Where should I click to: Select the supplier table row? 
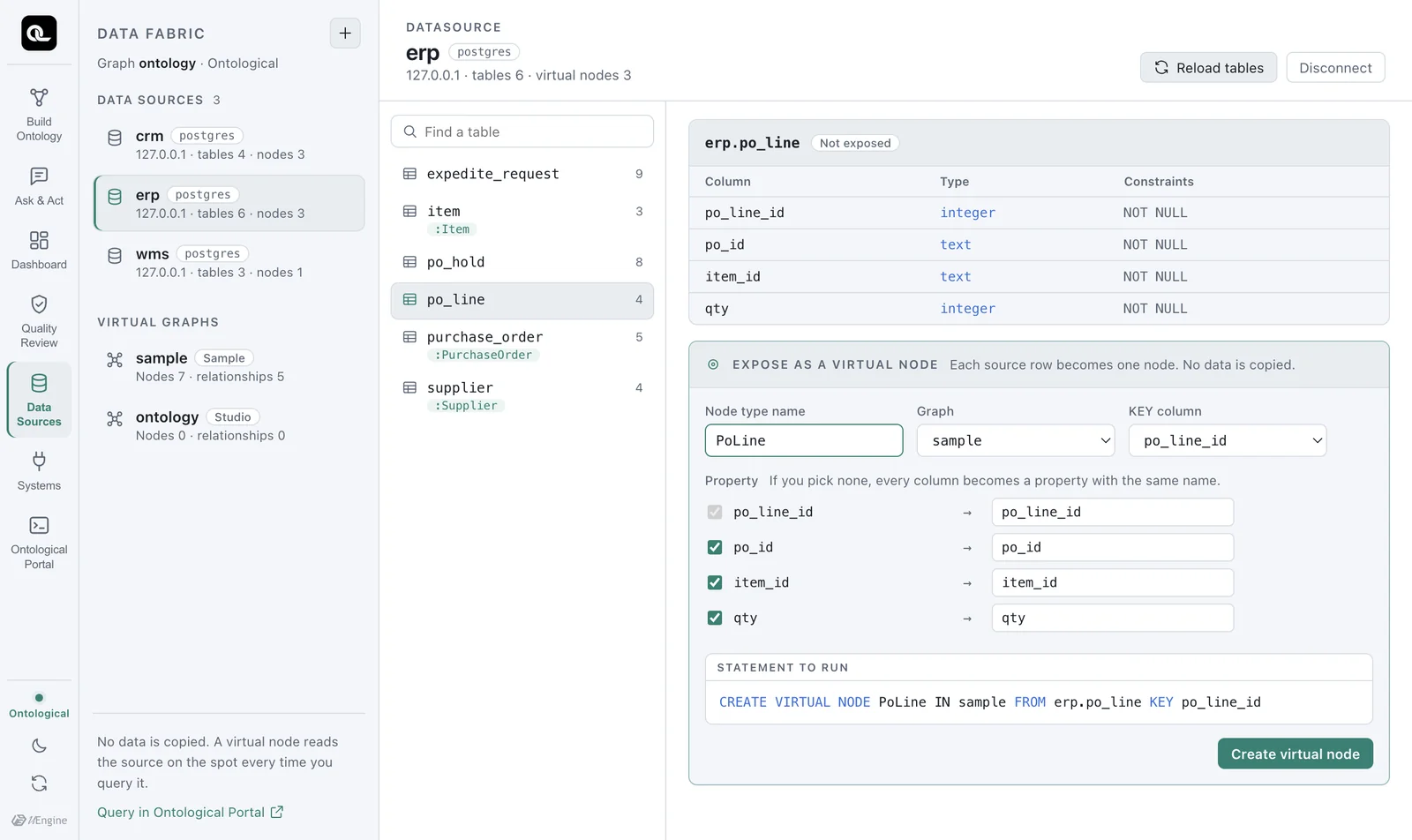point(522,395)
